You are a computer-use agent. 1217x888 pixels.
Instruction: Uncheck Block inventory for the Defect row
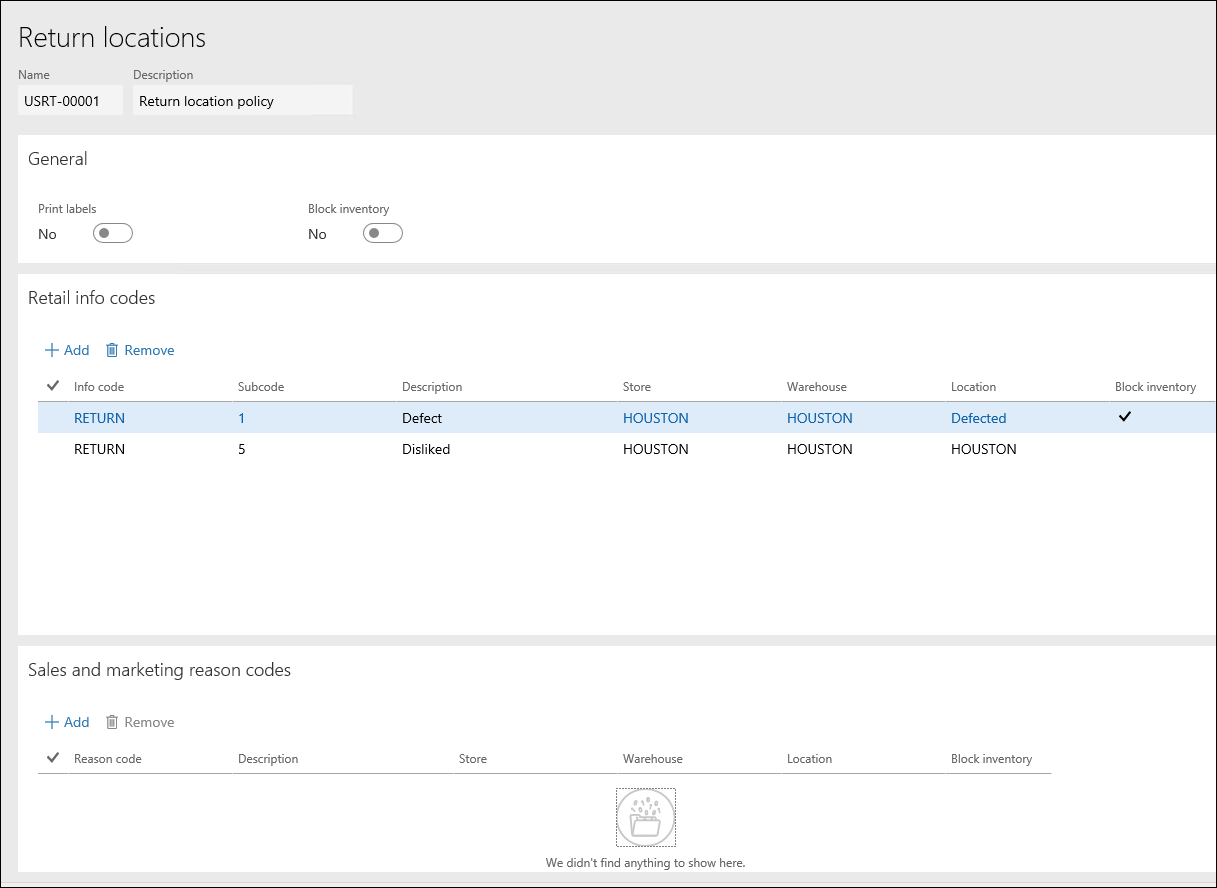(1125, 418)
